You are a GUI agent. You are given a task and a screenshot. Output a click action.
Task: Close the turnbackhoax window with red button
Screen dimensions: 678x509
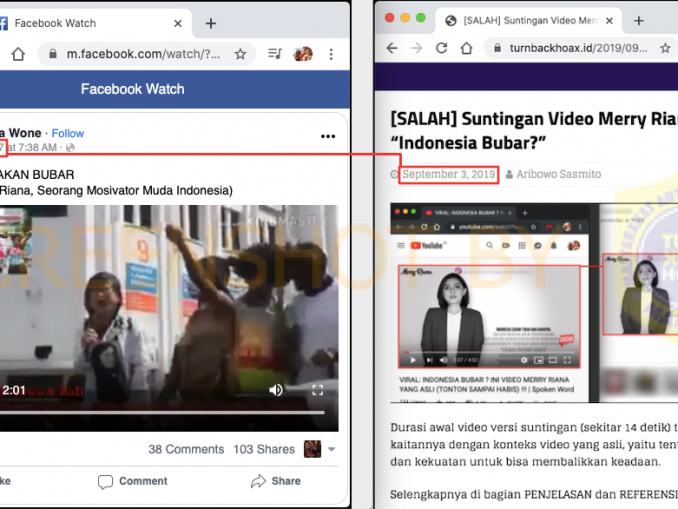point(390,18)
